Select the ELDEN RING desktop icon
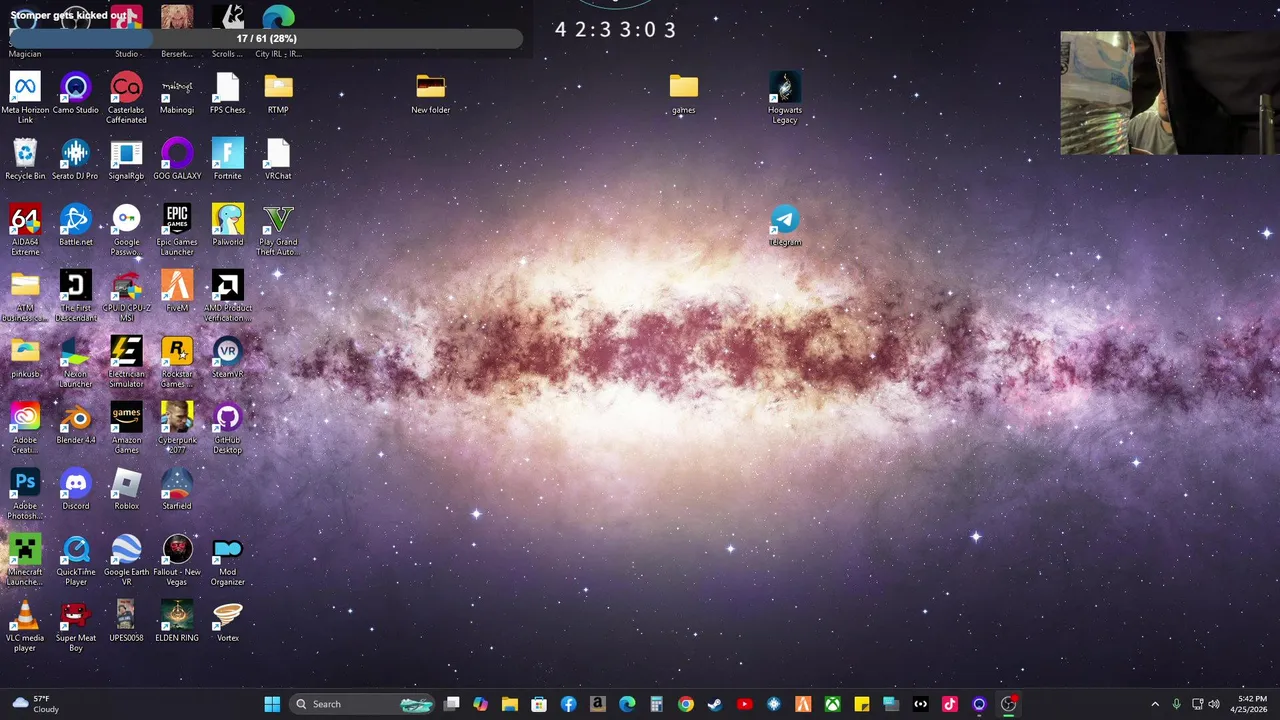Screen dimensions: 1280x720 tap(177, 622)
